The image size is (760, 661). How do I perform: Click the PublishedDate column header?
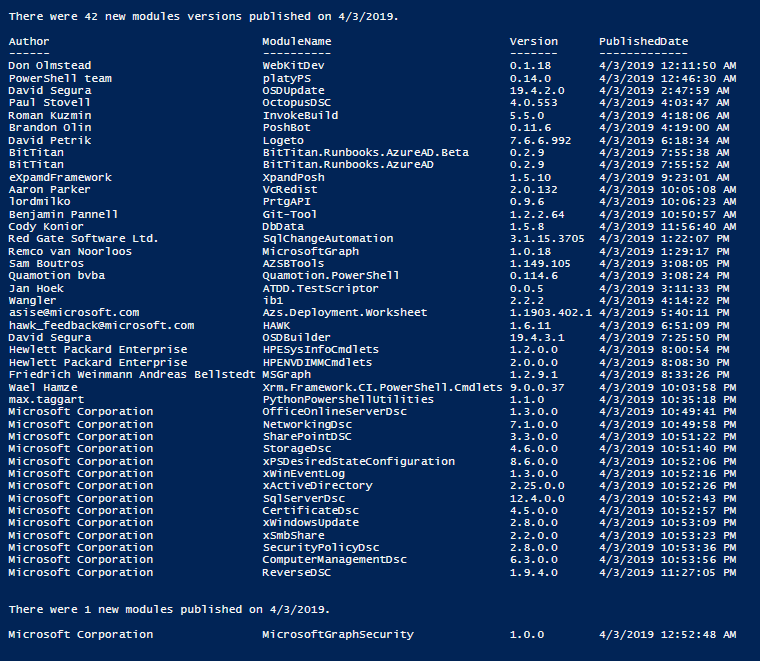(x=644, y=42)
